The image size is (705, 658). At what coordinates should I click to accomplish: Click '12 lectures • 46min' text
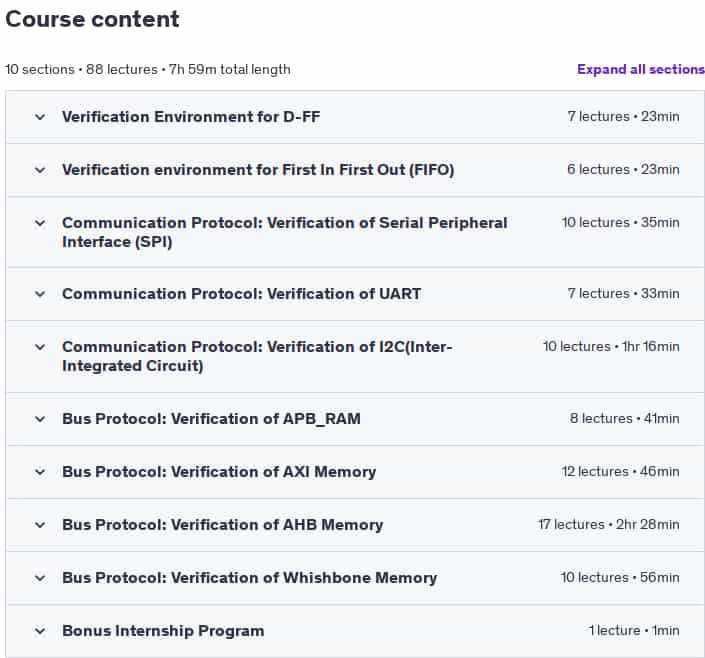pyautogui.click(x=620, y=472)
